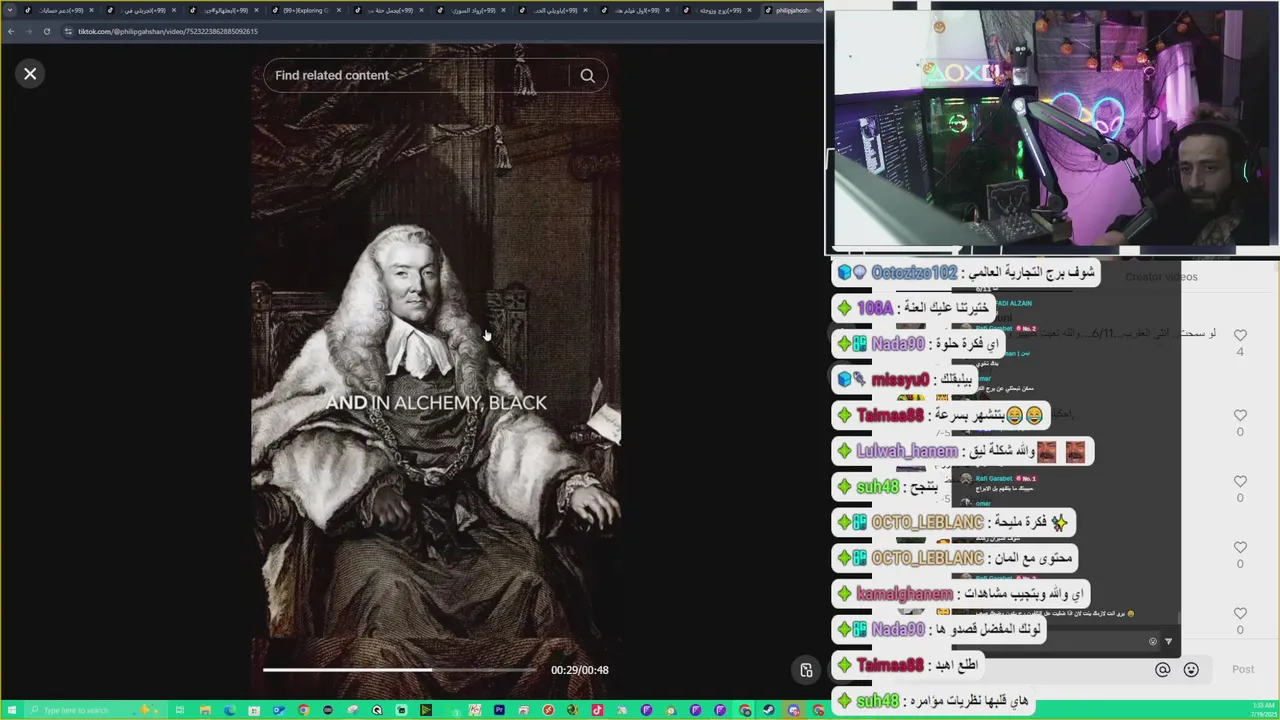Open Steam from taskbar
Image resolution: width=1280 pixels, height=720 pixels.
pos(768,710)
